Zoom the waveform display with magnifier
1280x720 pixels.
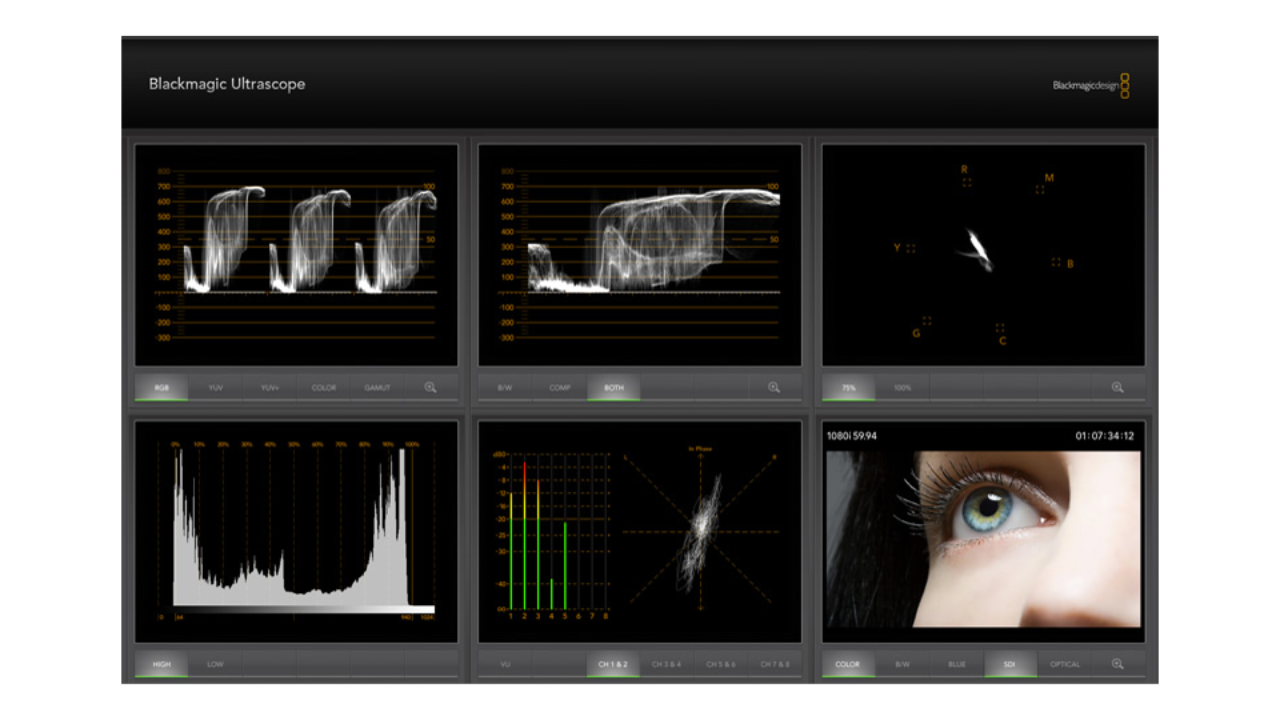773,387
